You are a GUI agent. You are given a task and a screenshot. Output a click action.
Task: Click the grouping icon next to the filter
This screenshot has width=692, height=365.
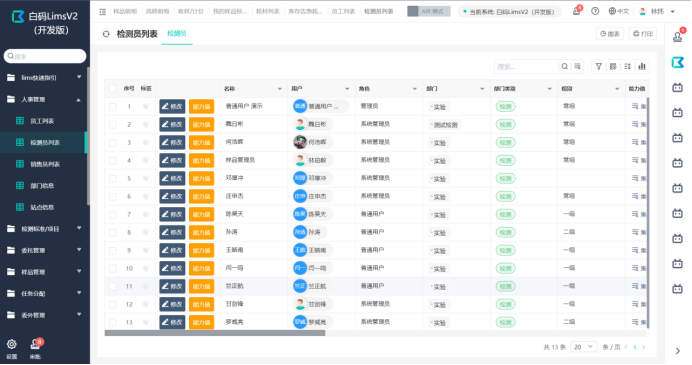click(613, 67)
